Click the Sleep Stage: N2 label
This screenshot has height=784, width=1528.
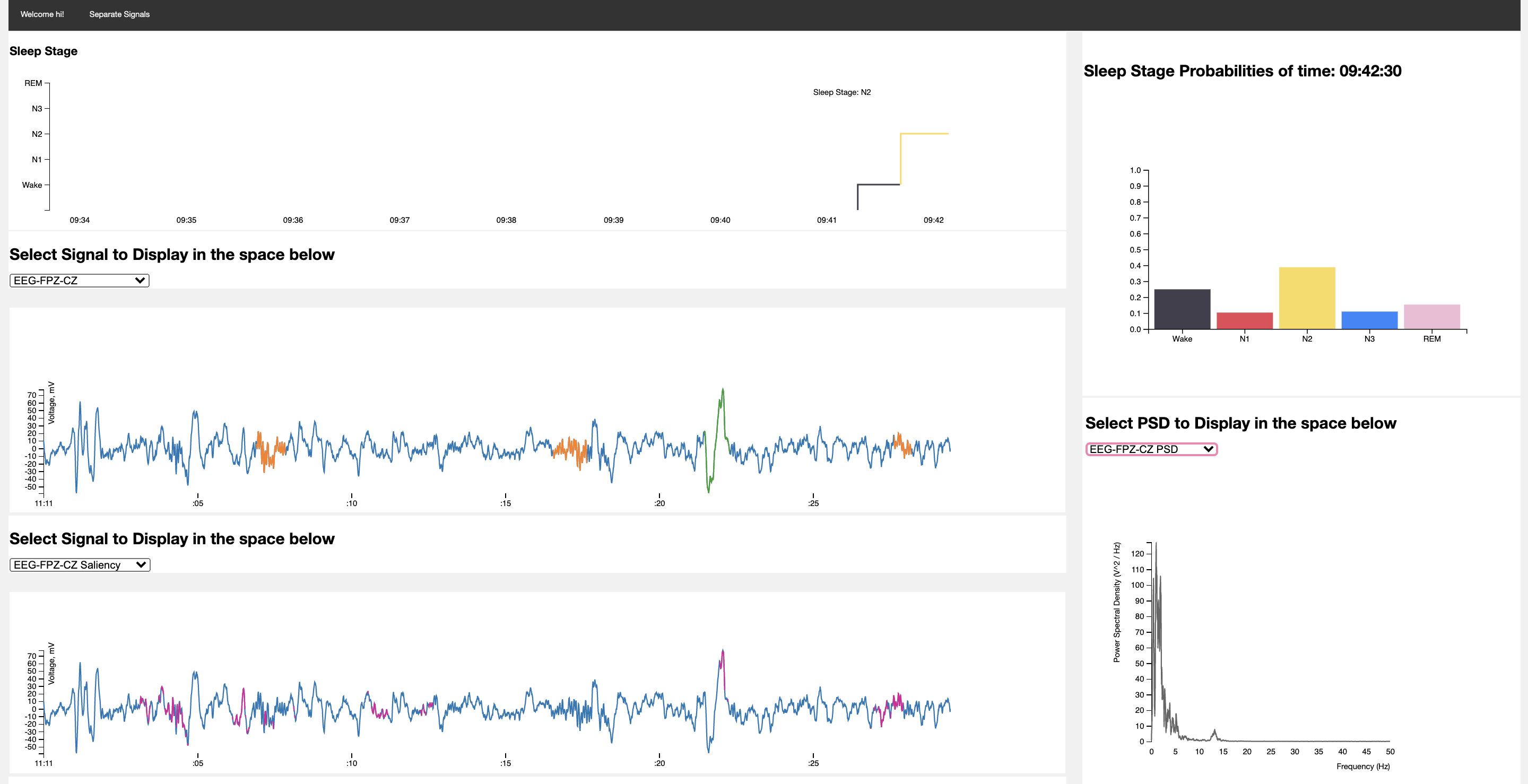[x=841, y=92]
